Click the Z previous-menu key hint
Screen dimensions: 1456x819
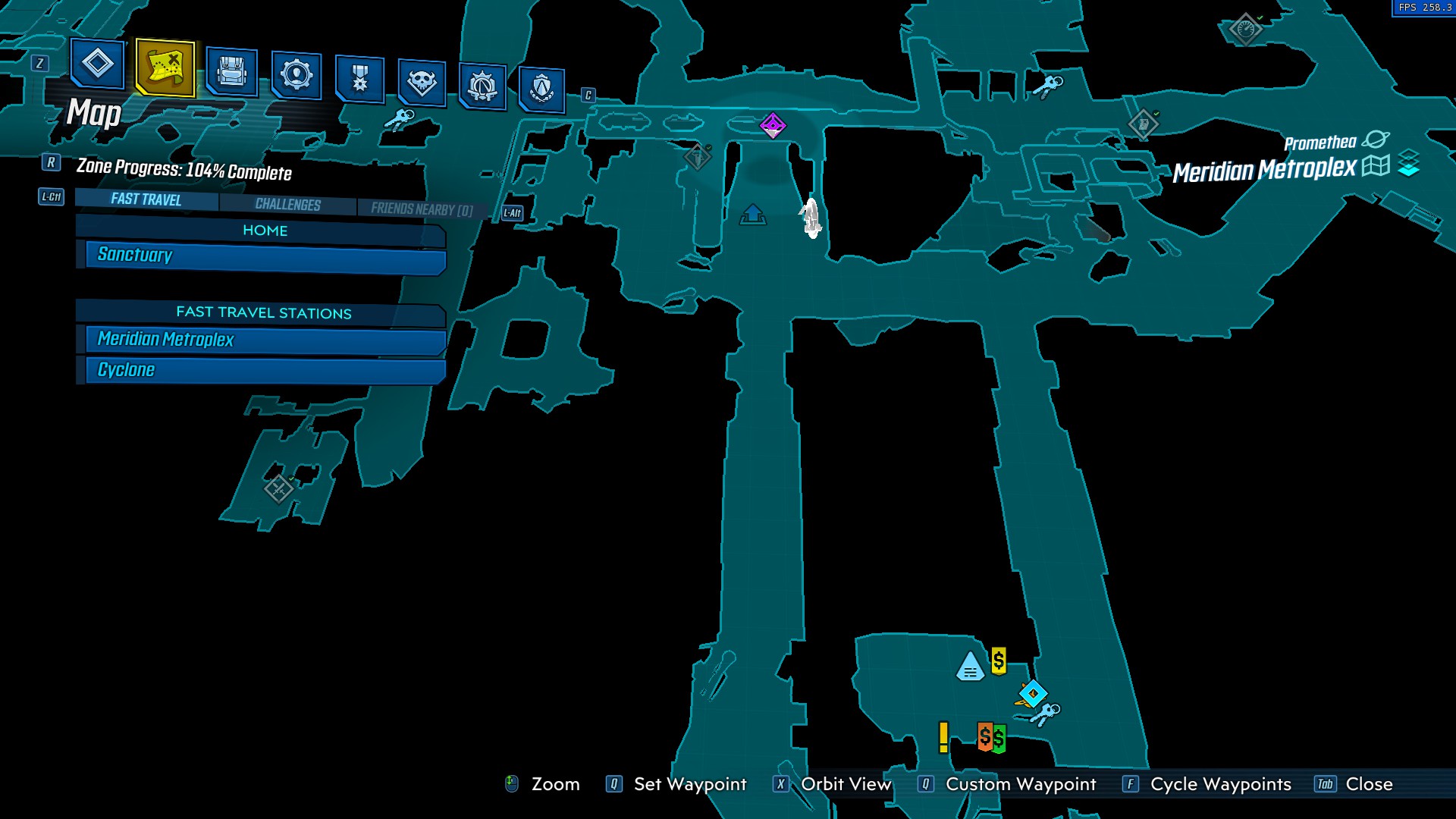point(40,63)
